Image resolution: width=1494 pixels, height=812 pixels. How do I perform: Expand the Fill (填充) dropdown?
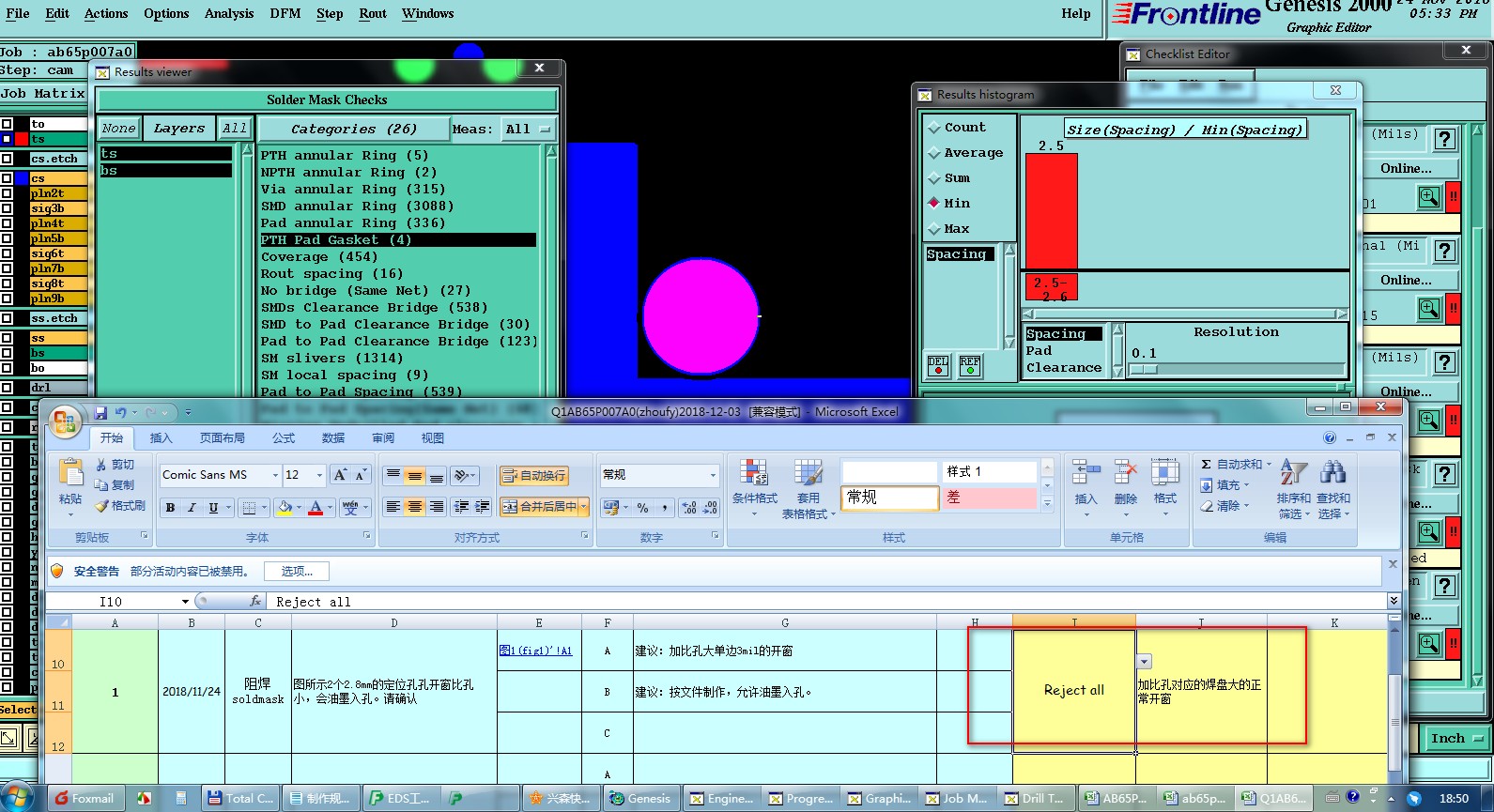tap(1247, 485)
